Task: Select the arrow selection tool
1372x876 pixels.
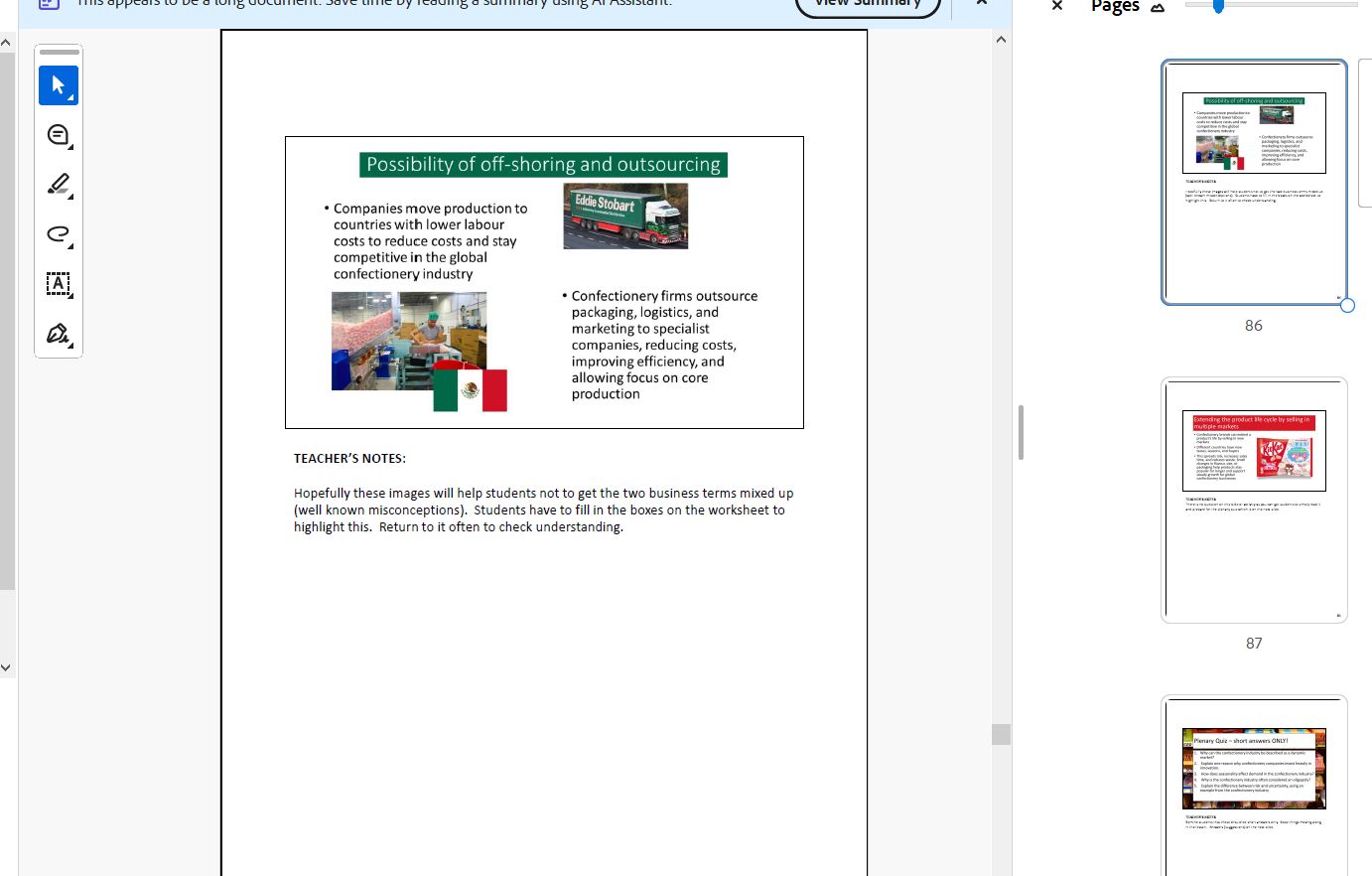Action: tap(58, 85)
